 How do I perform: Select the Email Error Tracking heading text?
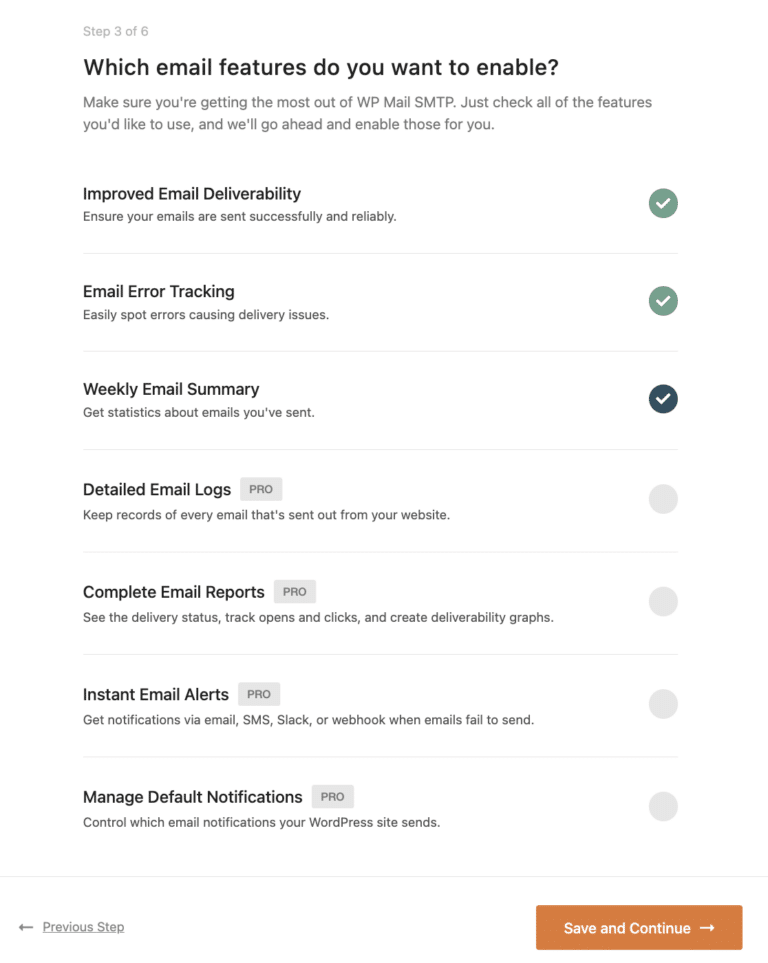click(158, 292)
